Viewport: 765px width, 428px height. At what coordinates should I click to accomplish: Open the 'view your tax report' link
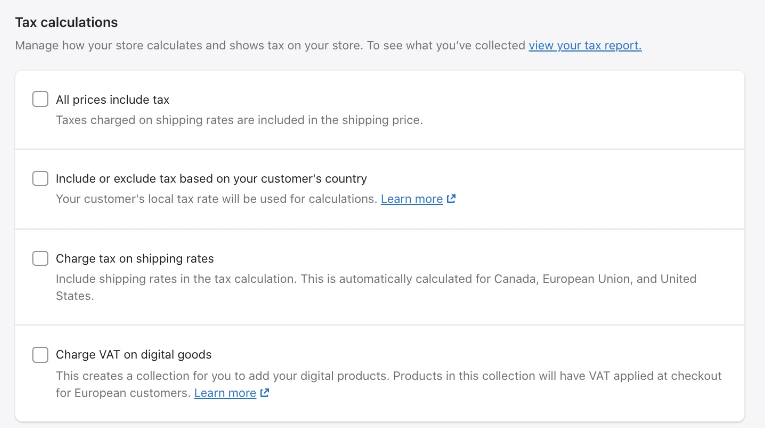pos(585,45)
